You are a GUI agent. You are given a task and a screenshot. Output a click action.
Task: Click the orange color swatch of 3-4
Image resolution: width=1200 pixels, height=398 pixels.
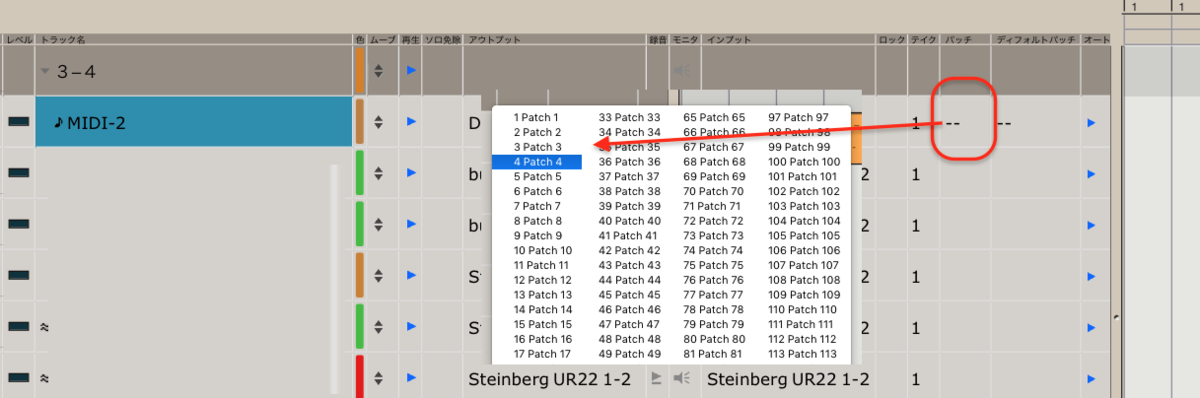click(360, 71)
